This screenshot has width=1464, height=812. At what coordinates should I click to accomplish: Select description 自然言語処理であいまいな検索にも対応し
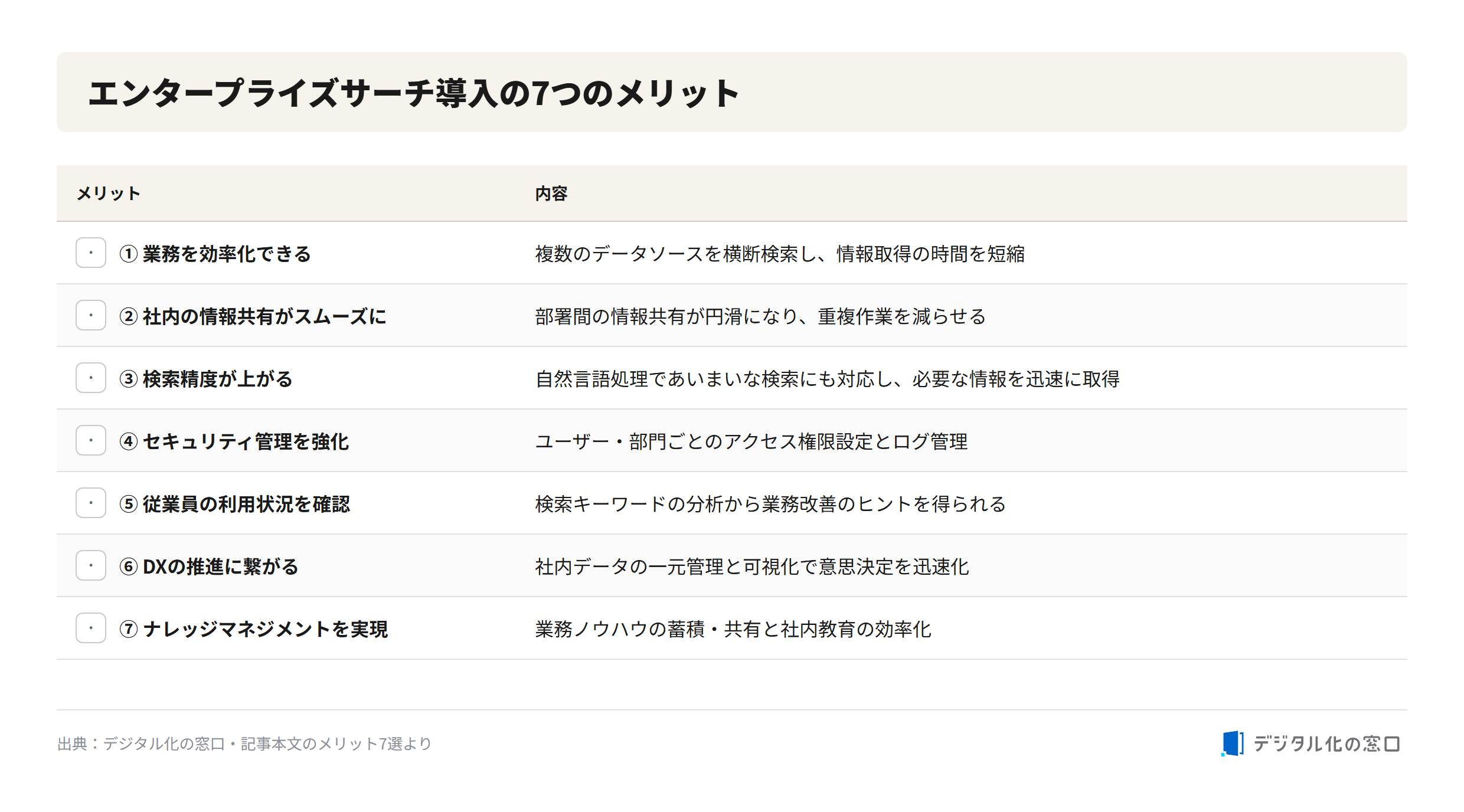(x=714, y=379)
